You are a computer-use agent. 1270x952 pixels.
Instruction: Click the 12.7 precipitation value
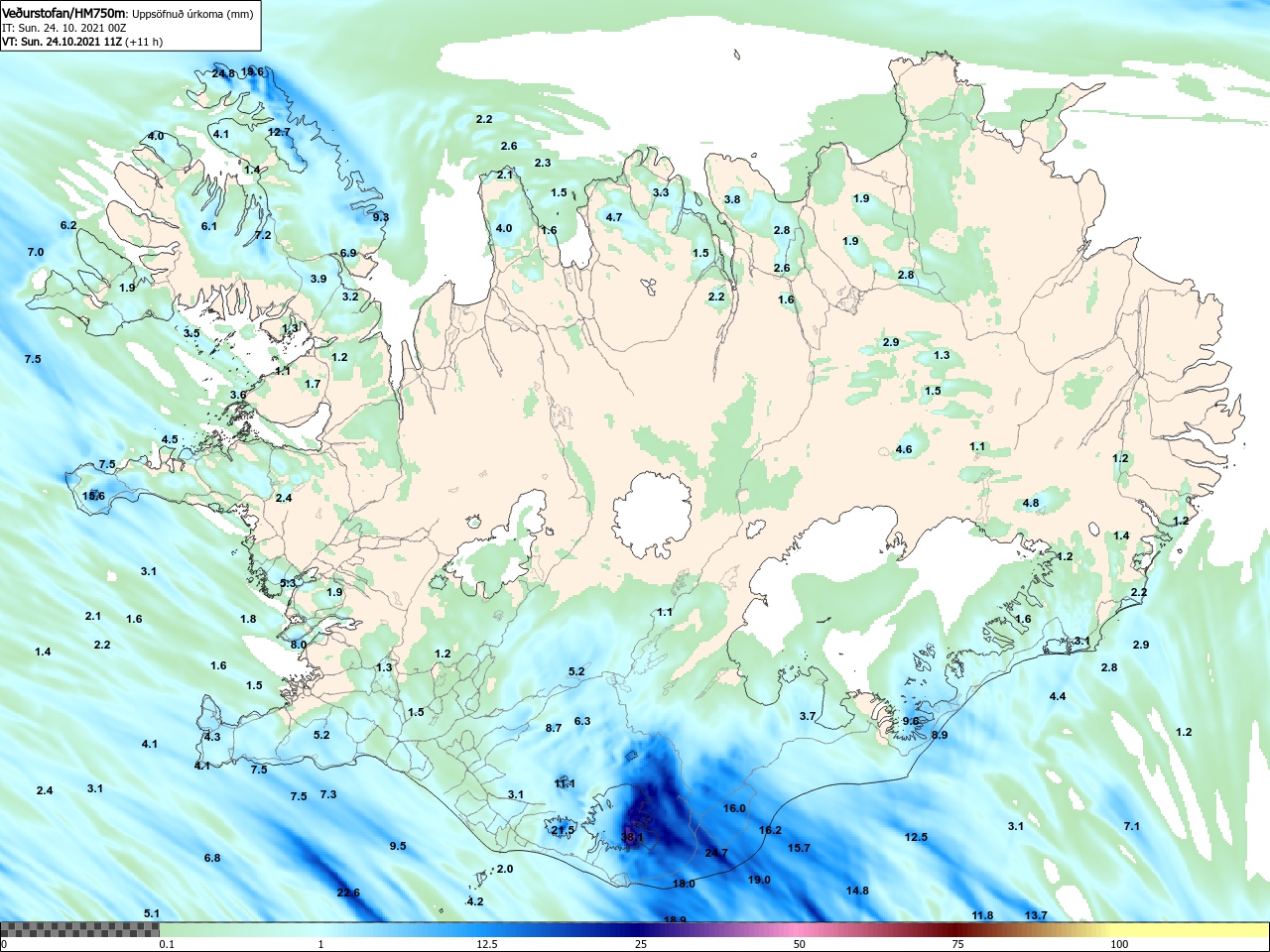(279, 132)
